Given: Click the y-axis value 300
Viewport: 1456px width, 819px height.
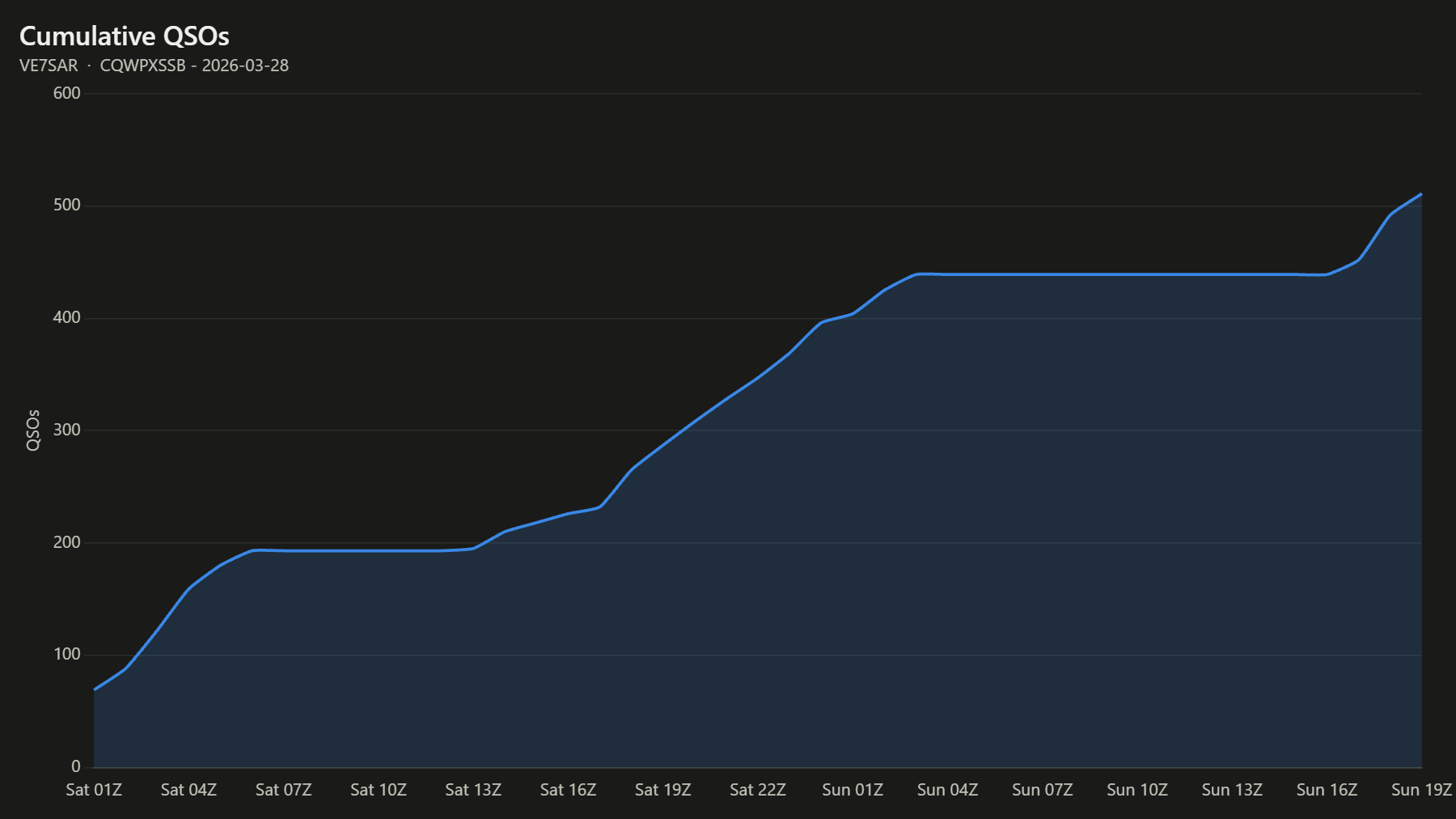Looking at the screenshot, I should click(67, 430).
